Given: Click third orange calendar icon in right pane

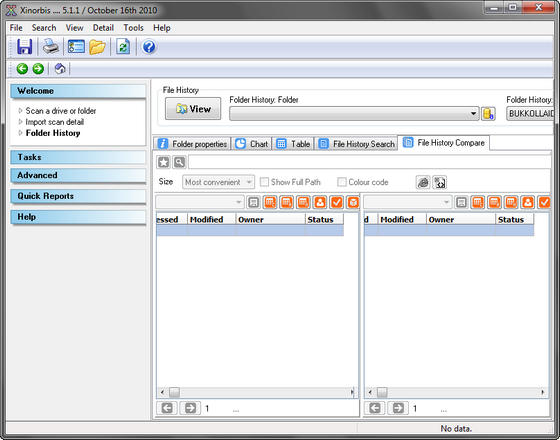Looking at the screenshot, I should [511, 203].
